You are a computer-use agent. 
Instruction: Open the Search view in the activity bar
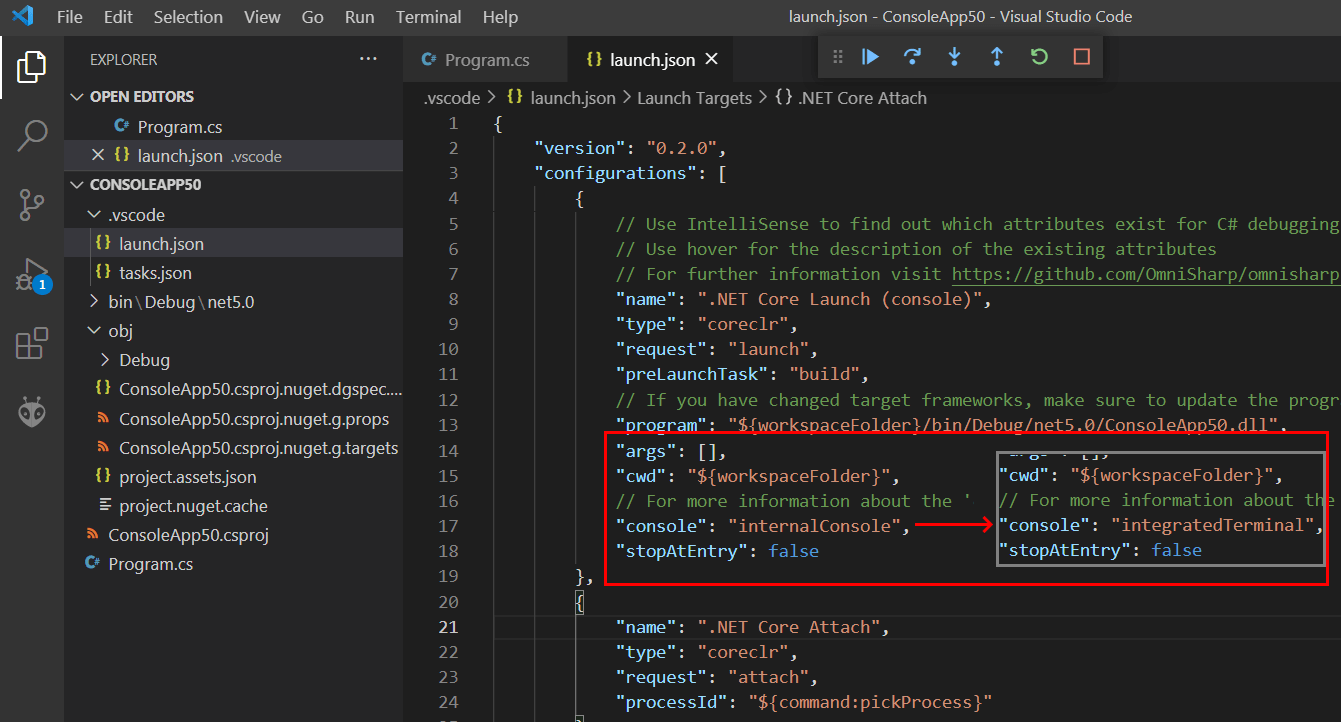coord(32,136)
